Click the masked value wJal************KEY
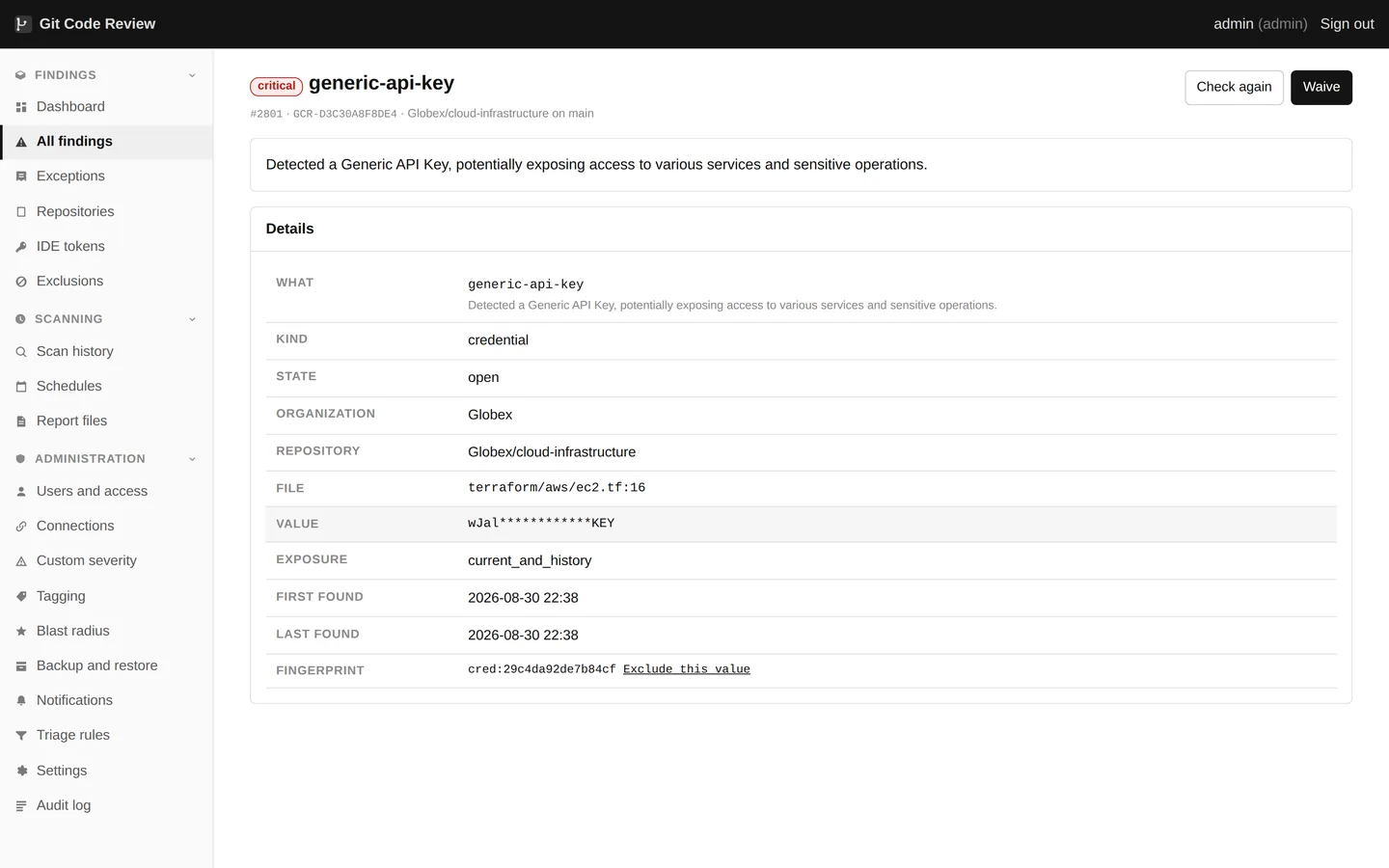The height and width of the screenshot is (868, 1389). 541,524
